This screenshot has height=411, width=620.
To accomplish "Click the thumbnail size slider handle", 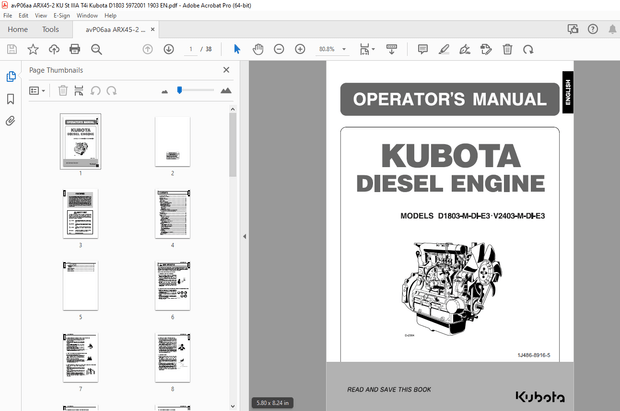I will coord(180,90).
